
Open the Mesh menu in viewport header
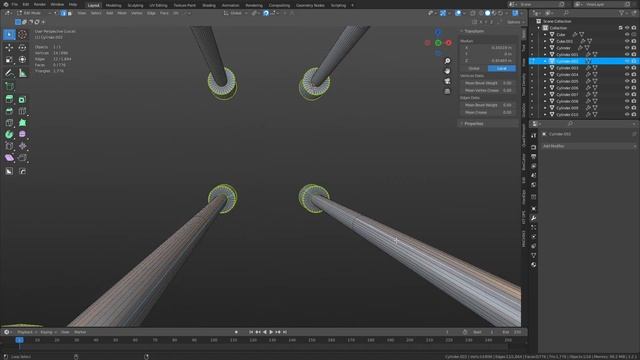point(122,13)
